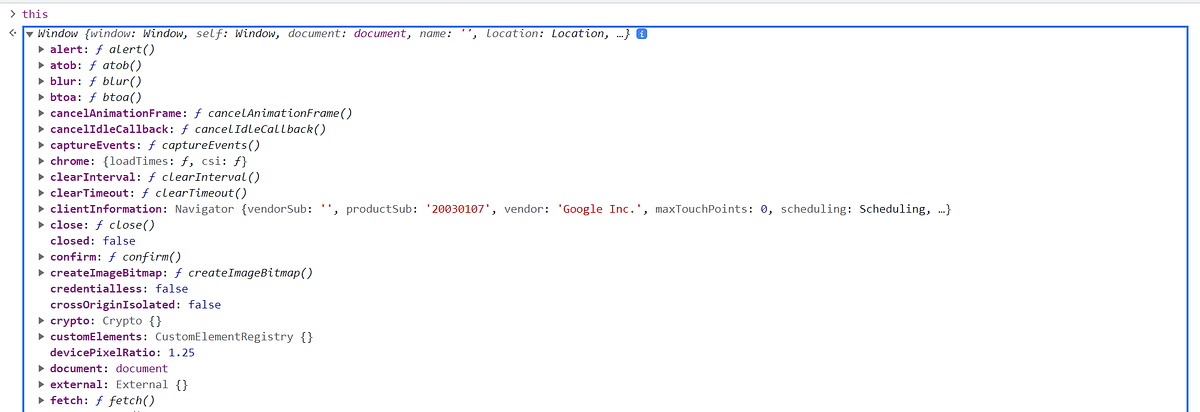The width and height of the screenshot is (1200, 412).
Task: Select the 'closed: false' property row
Action: point(92,241)
